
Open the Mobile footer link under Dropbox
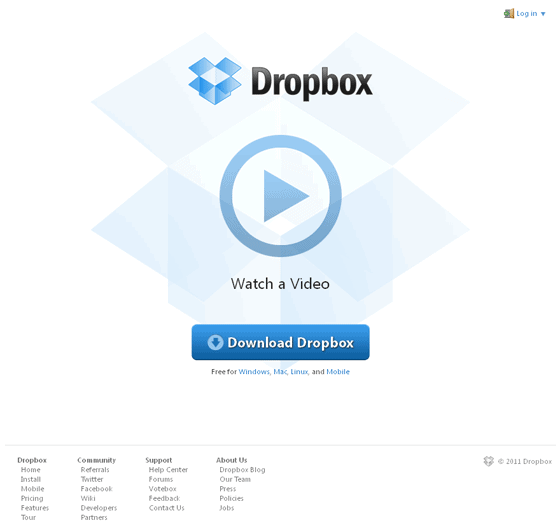(x=32, y=489)
